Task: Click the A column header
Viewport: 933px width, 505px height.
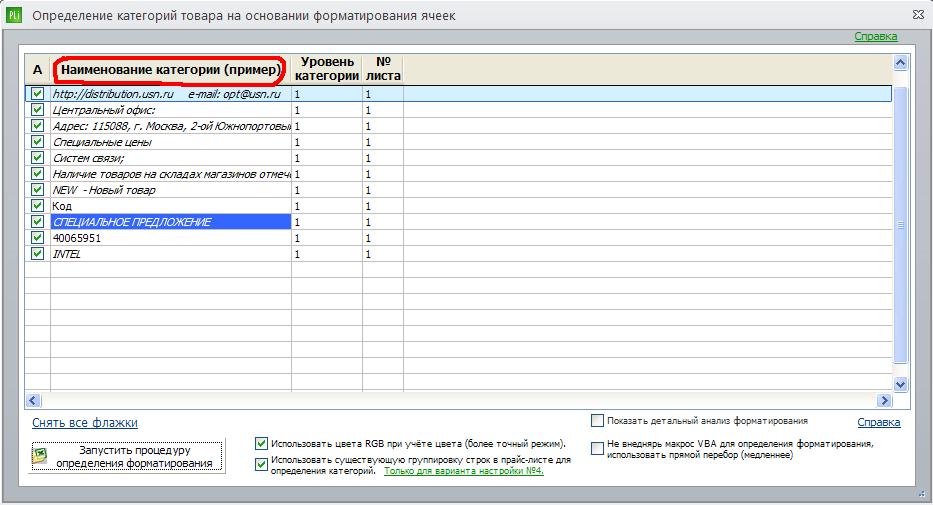Action: click(x=37, y=70)
